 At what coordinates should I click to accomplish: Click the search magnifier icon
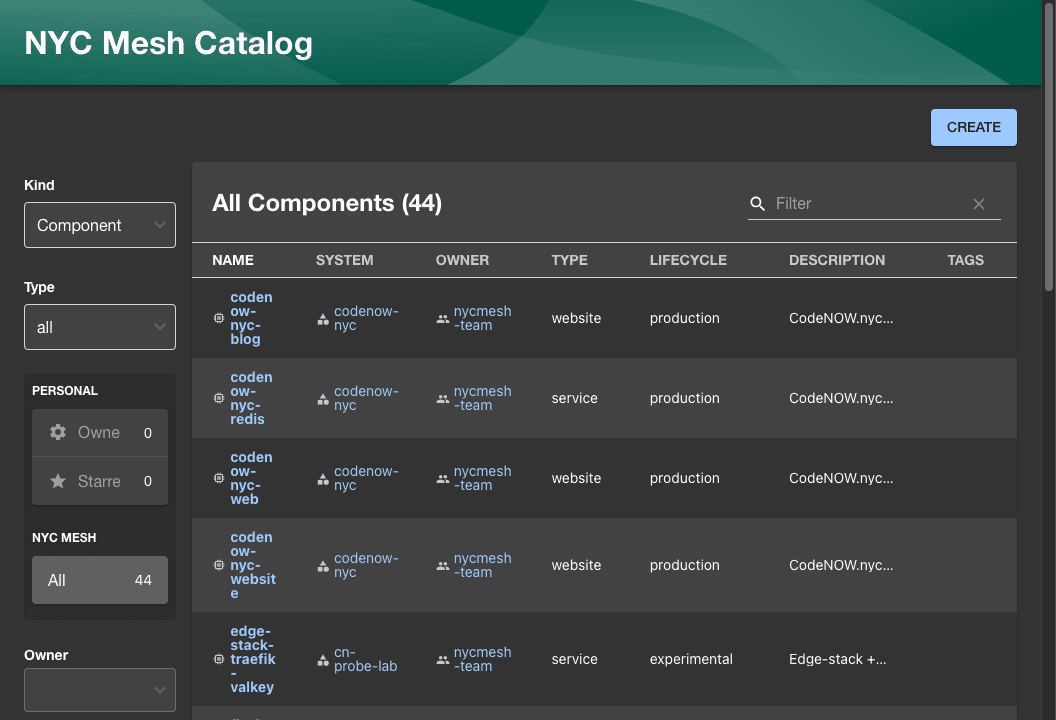pyautogui.click(x=758, y=204)
